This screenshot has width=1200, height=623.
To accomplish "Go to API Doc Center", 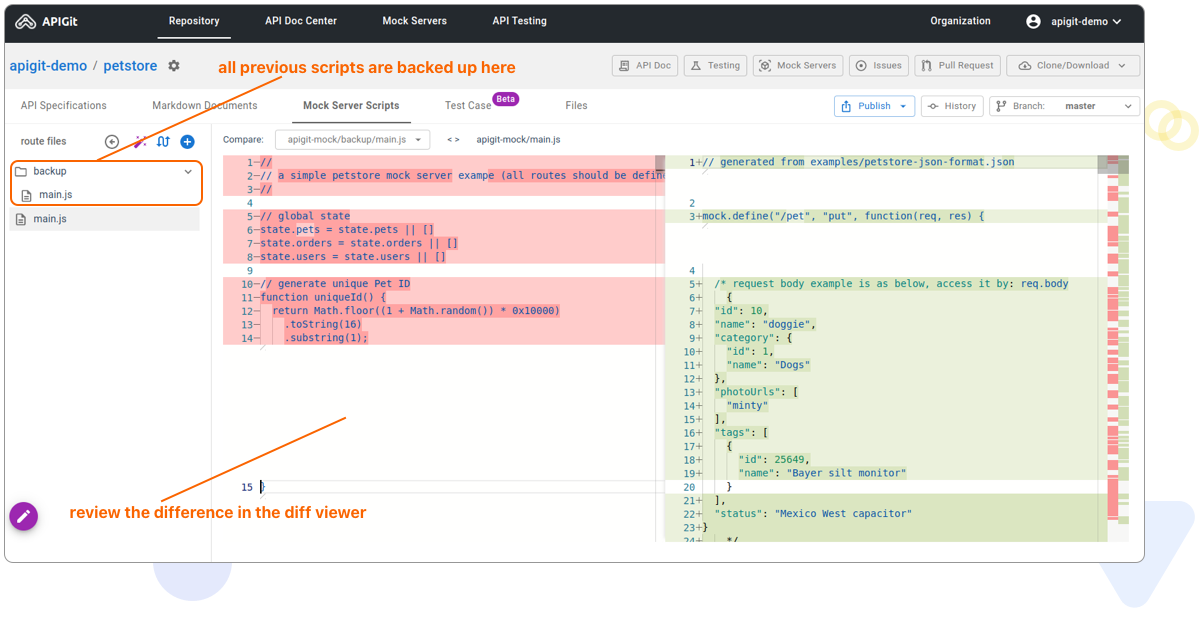I will pos(301,21).
